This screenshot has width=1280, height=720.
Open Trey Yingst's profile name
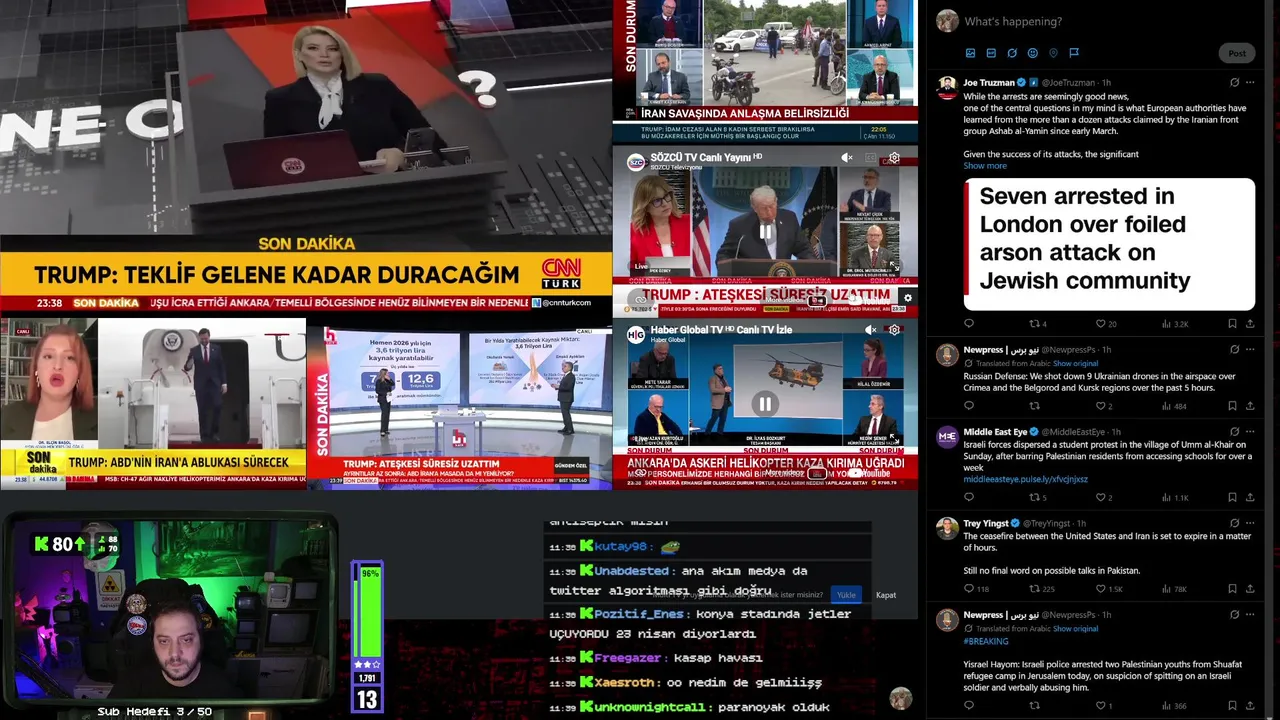(x=985, y=523)
